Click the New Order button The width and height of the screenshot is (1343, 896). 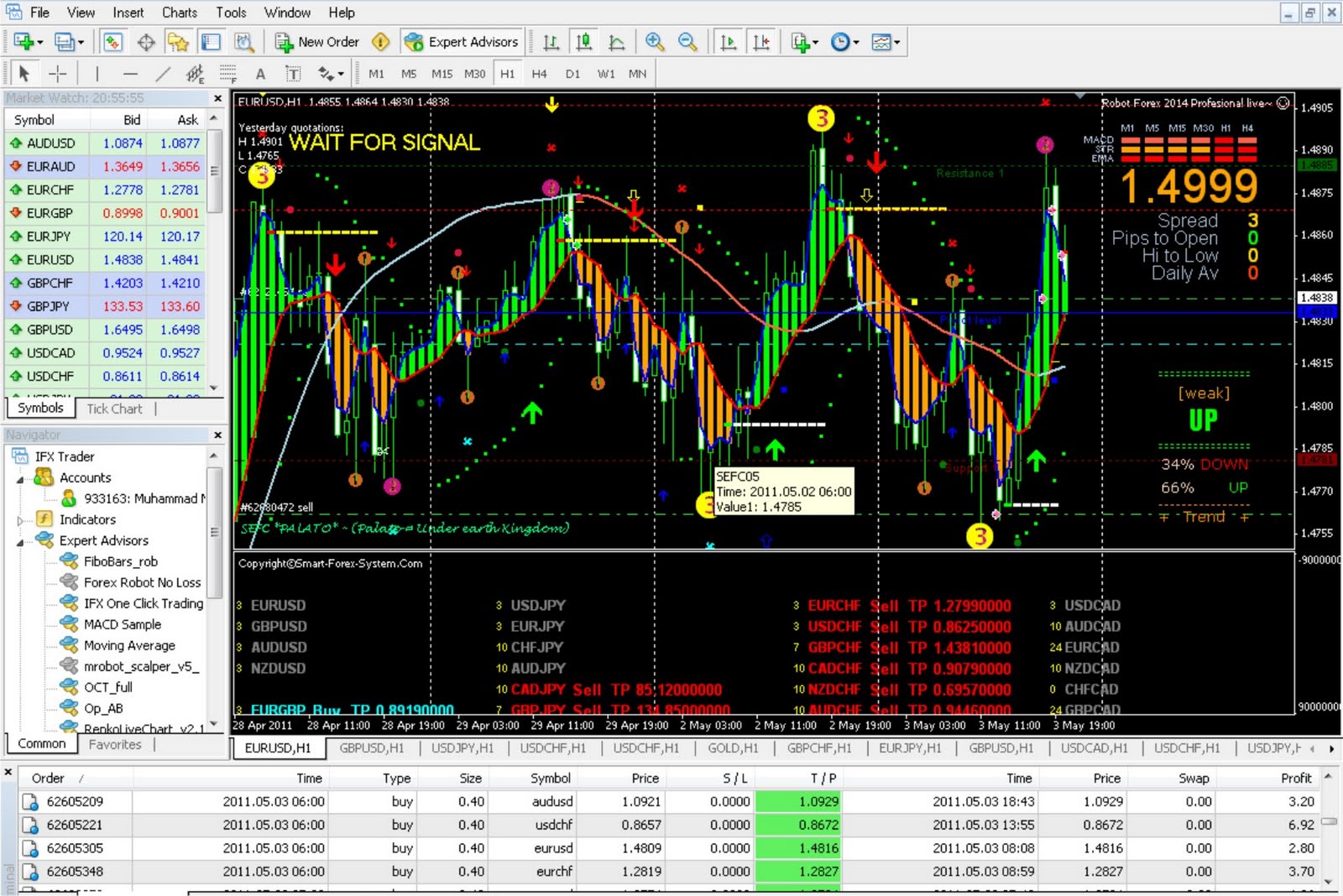(317, 42)
